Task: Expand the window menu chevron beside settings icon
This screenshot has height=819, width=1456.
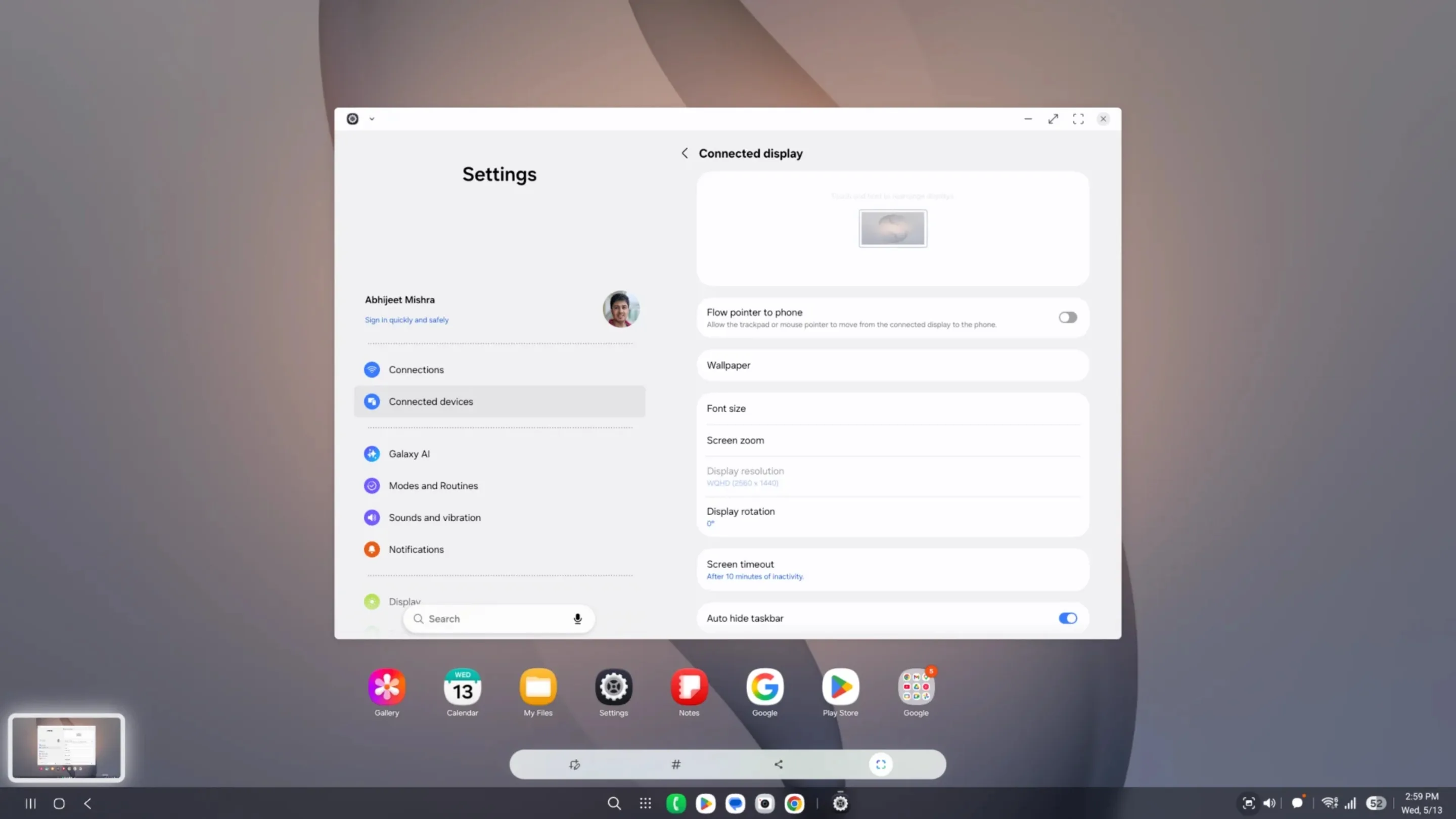Action: (x=372, y=119)
